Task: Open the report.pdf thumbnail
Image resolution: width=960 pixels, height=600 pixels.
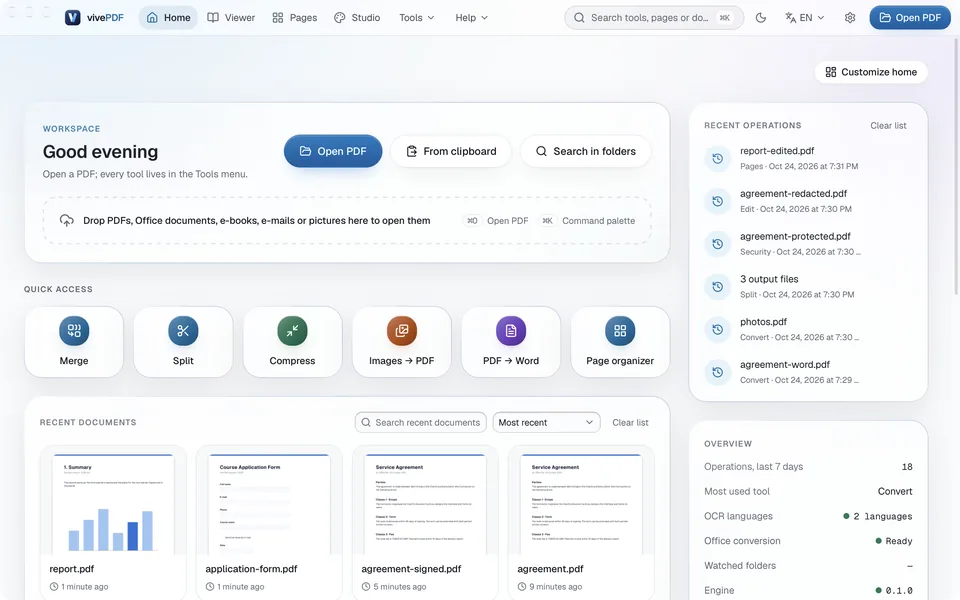Action: (113, 504)
